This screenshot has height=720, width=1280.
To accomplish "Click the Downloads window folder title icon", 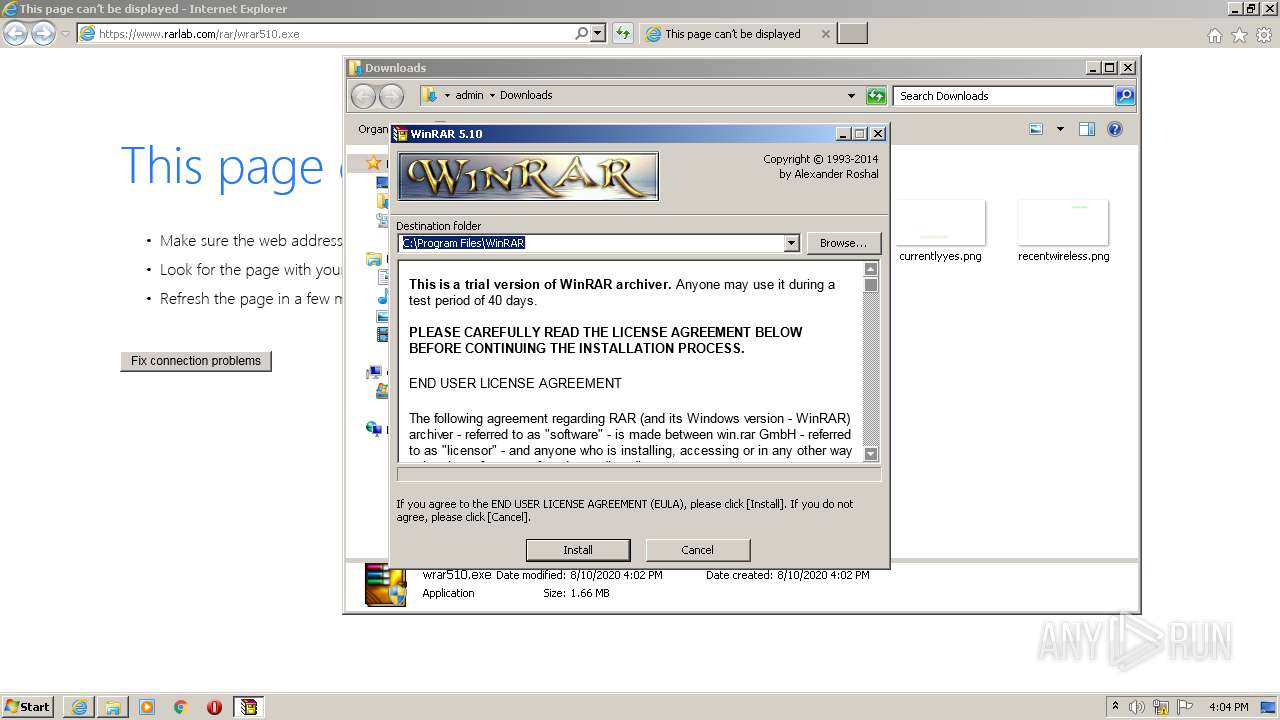I will (x=354, y=68).
